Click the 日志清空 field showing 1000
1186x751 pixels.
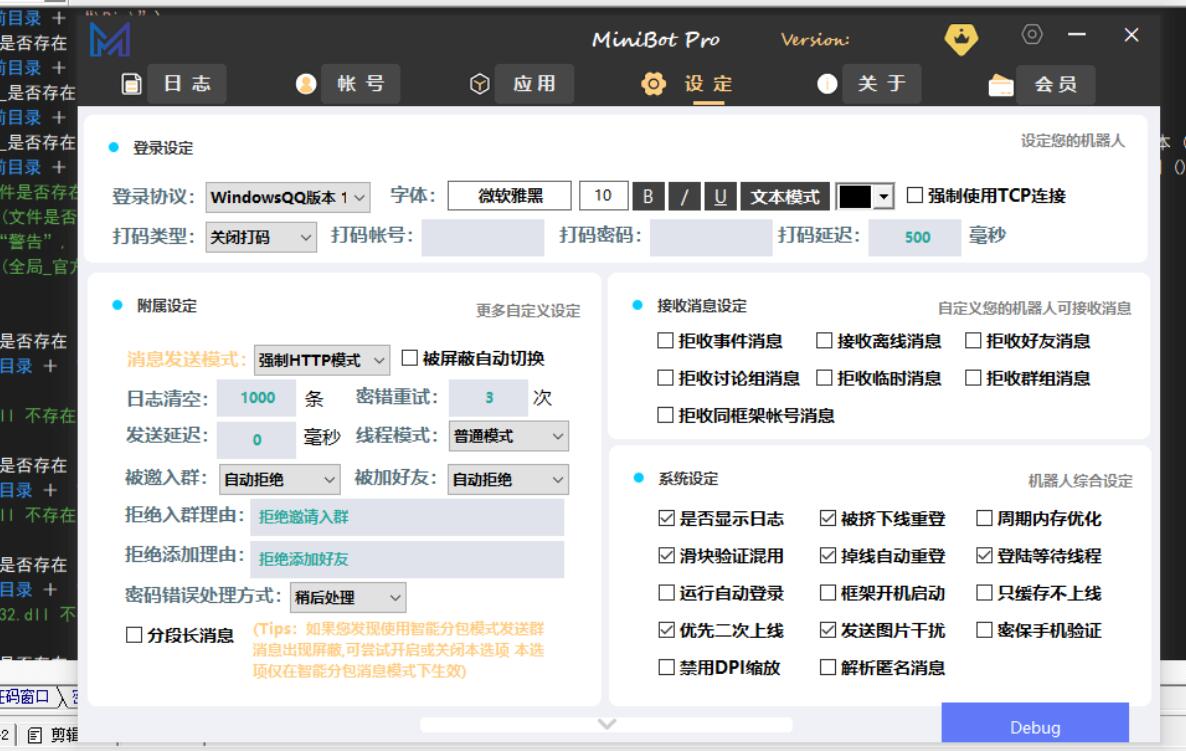pyautogui.click(x=256, y=398)
